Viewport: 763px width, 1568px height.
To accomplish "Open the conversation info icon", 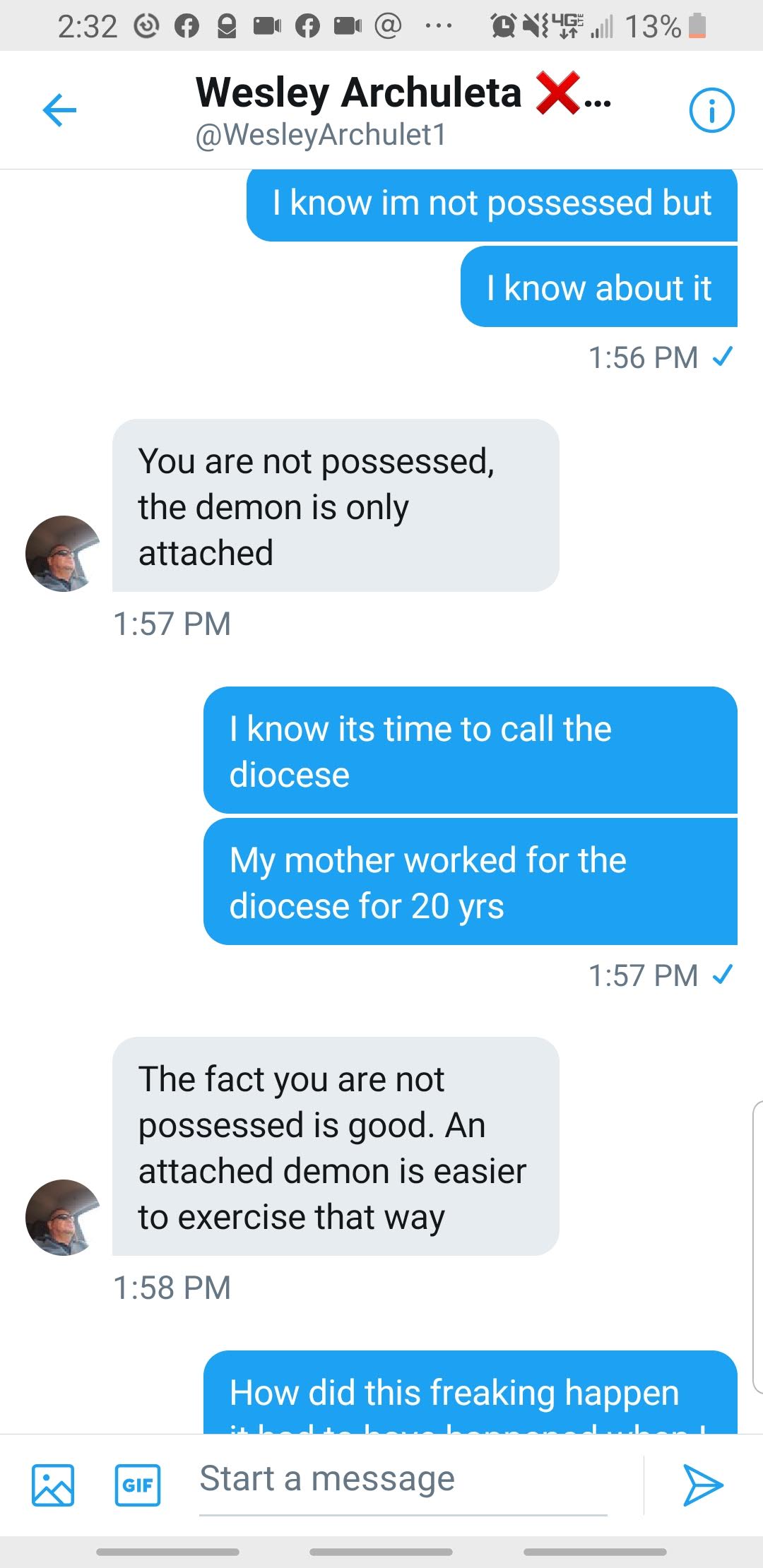I will tap(711, 110).
